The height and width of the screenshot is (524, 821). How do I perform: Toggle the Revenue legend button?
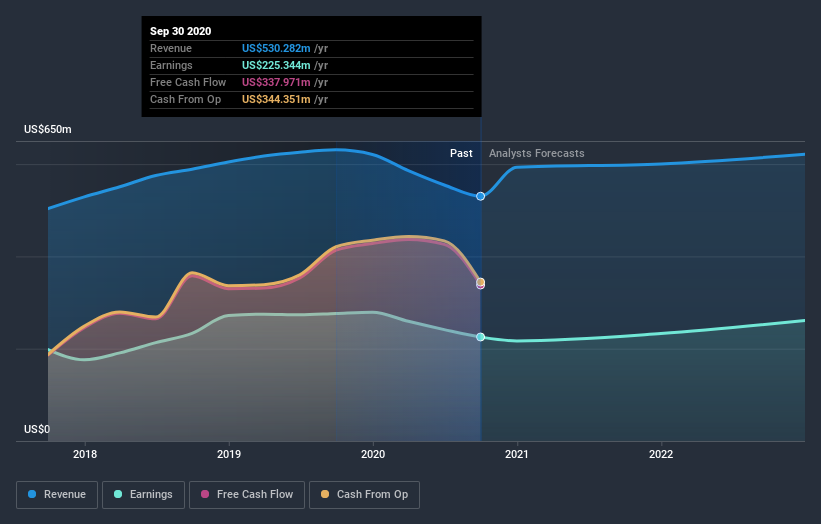(57, 495)
